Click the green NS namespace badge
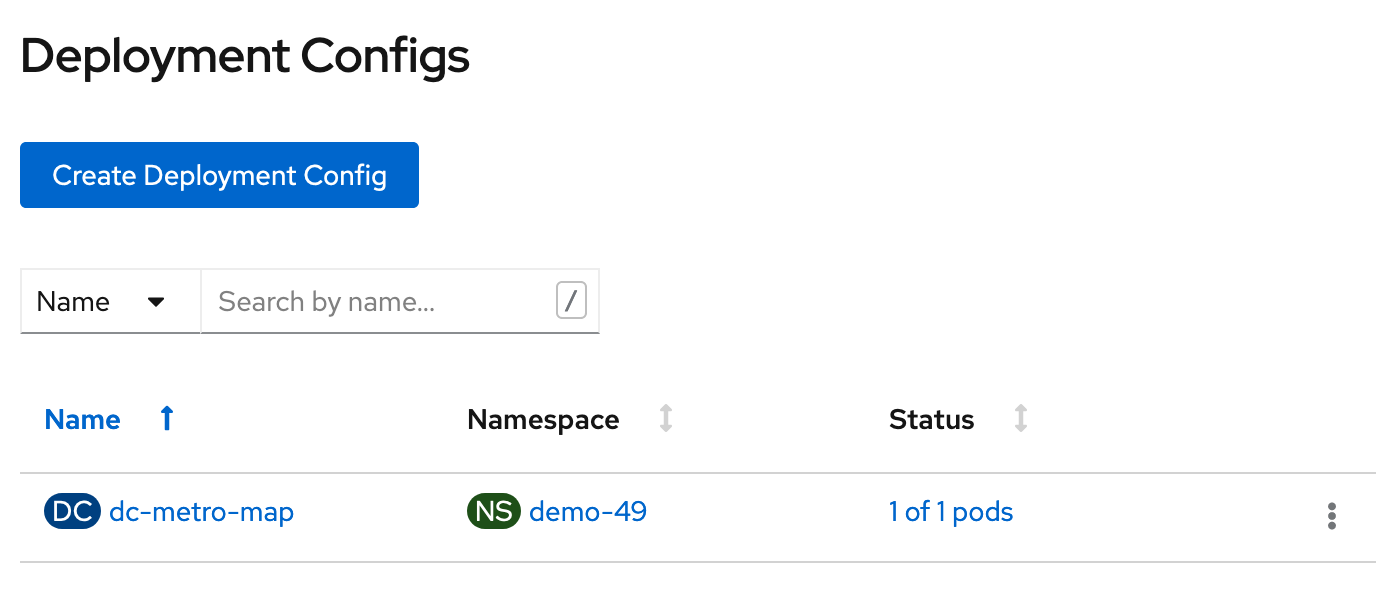The width and height of the screenshot is (1378, 592). 494,512
